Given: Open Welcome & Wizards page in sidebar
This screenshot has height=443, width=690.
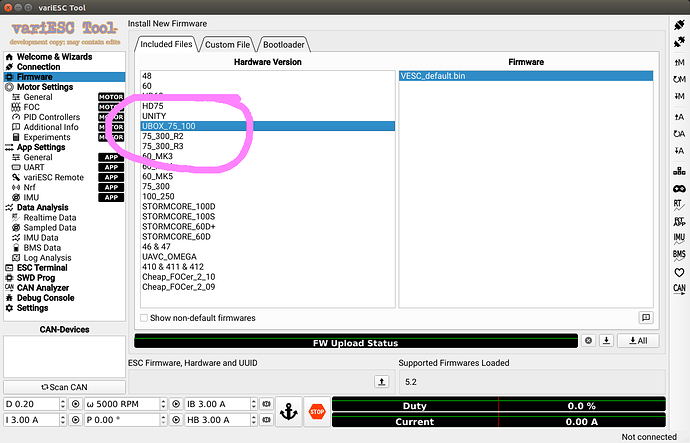Looking at the screenshot, I should [x=55, y=57].
